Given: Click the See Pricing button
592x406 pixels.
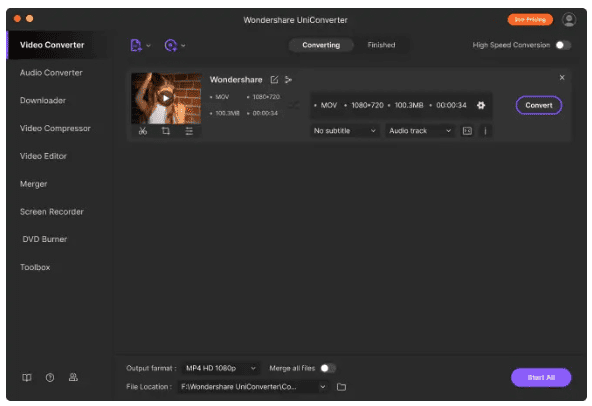Looking at the screenshot, I should click(x=530, y=19).
